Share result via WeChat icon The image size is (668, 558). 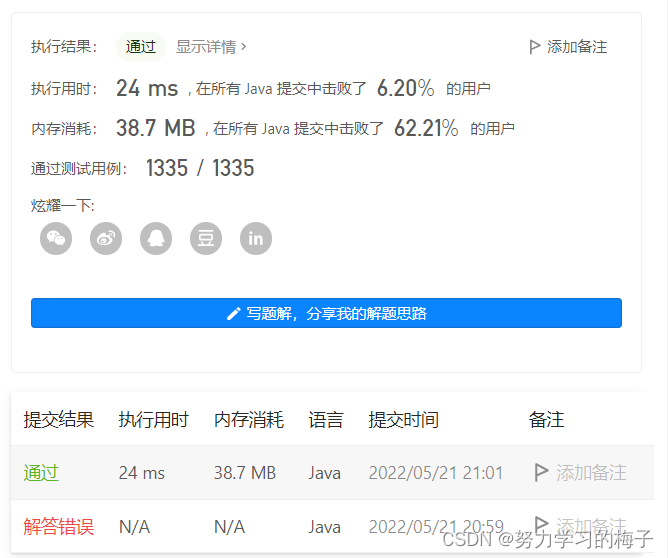[x=56, y=239]
